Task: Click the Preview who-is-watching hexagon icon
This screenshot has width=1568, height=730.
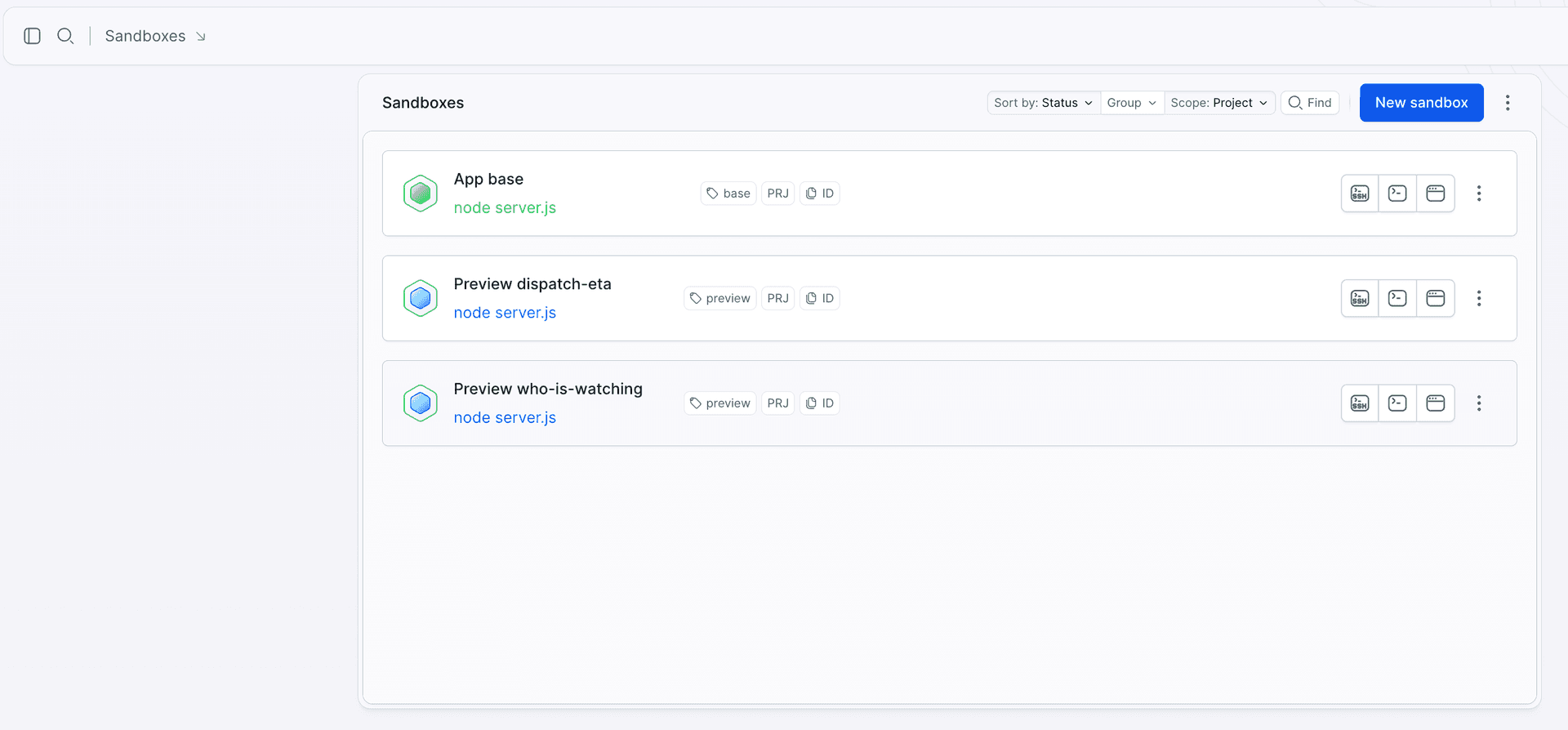Action: 421,403
